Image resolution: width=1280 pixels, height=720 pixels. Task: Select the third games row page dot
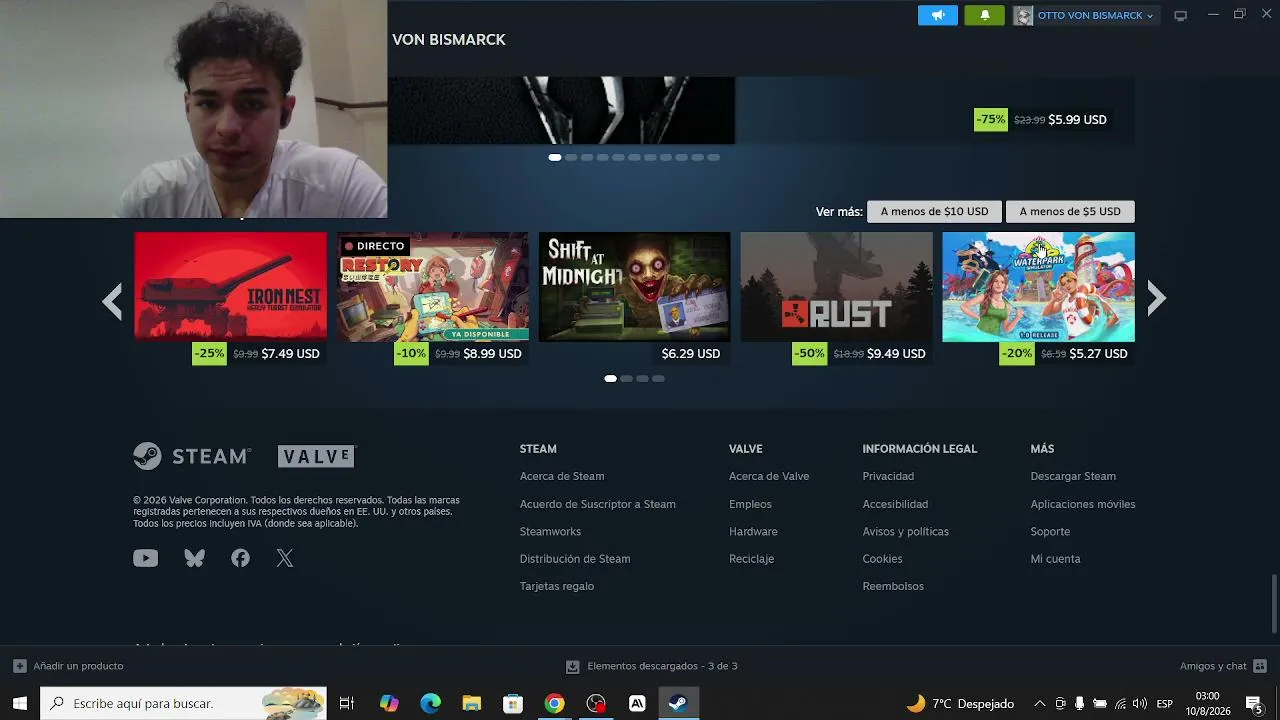(x=643, y=379)
